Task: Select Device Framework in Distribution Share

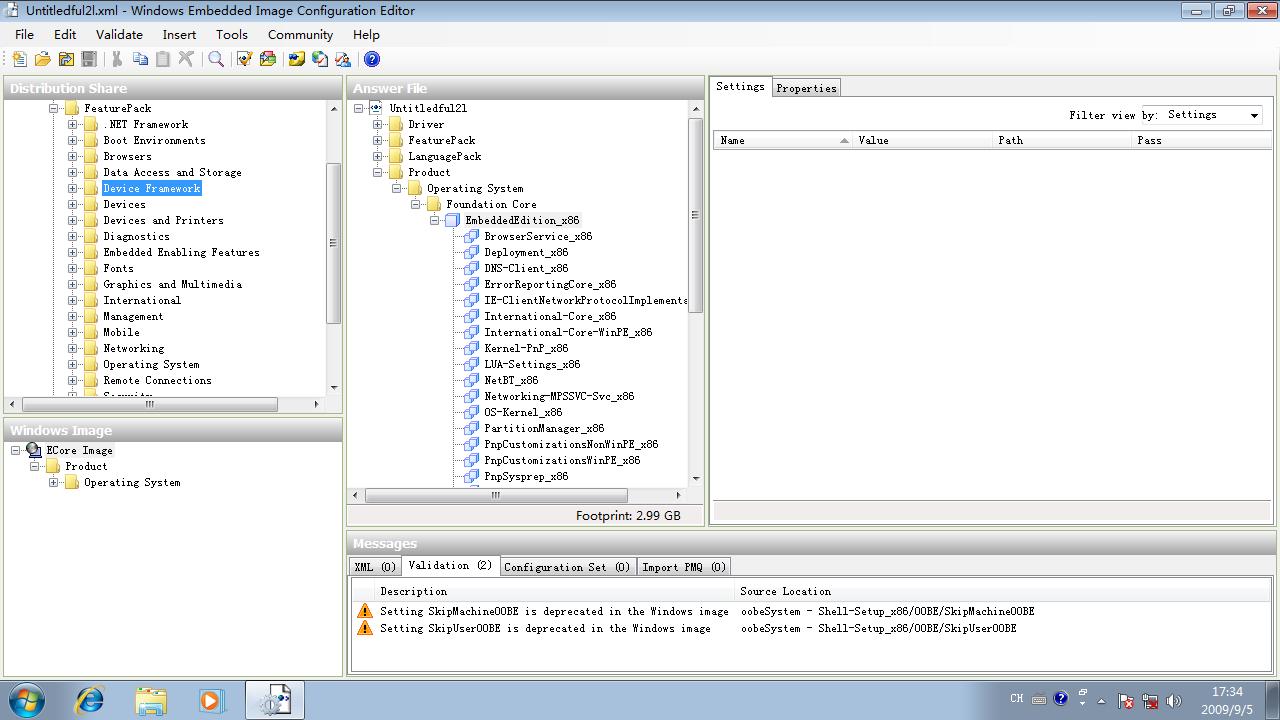Action: point(152,188)
